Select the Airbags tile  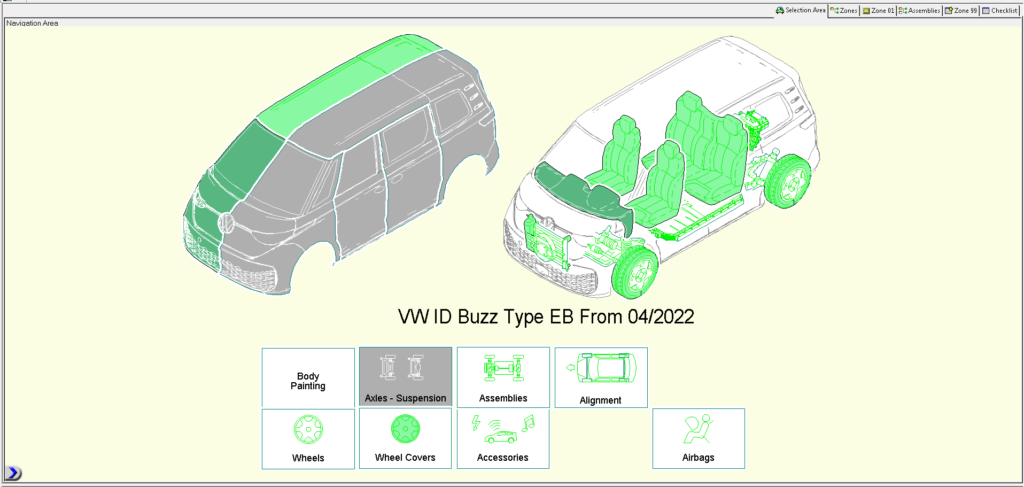[x=698, y=438]
